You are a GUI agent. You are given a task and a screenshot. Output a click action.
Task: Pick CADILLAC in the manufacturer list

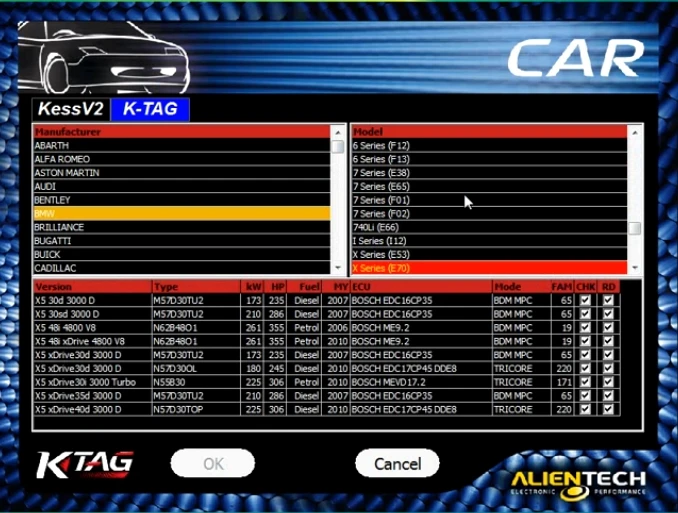click(x=182, y=268)
